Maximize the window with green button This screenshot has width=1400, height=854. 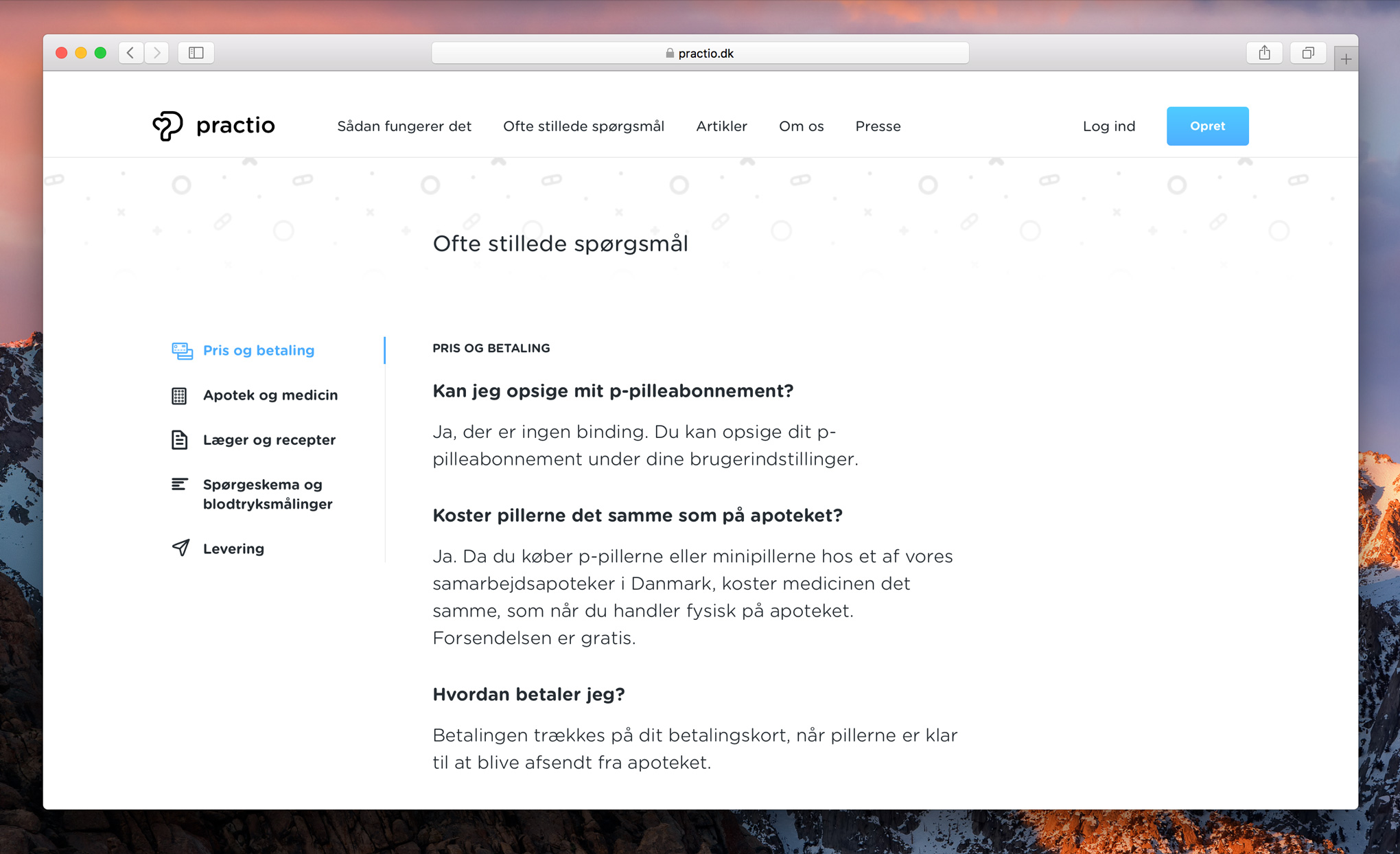coord(100,53)
